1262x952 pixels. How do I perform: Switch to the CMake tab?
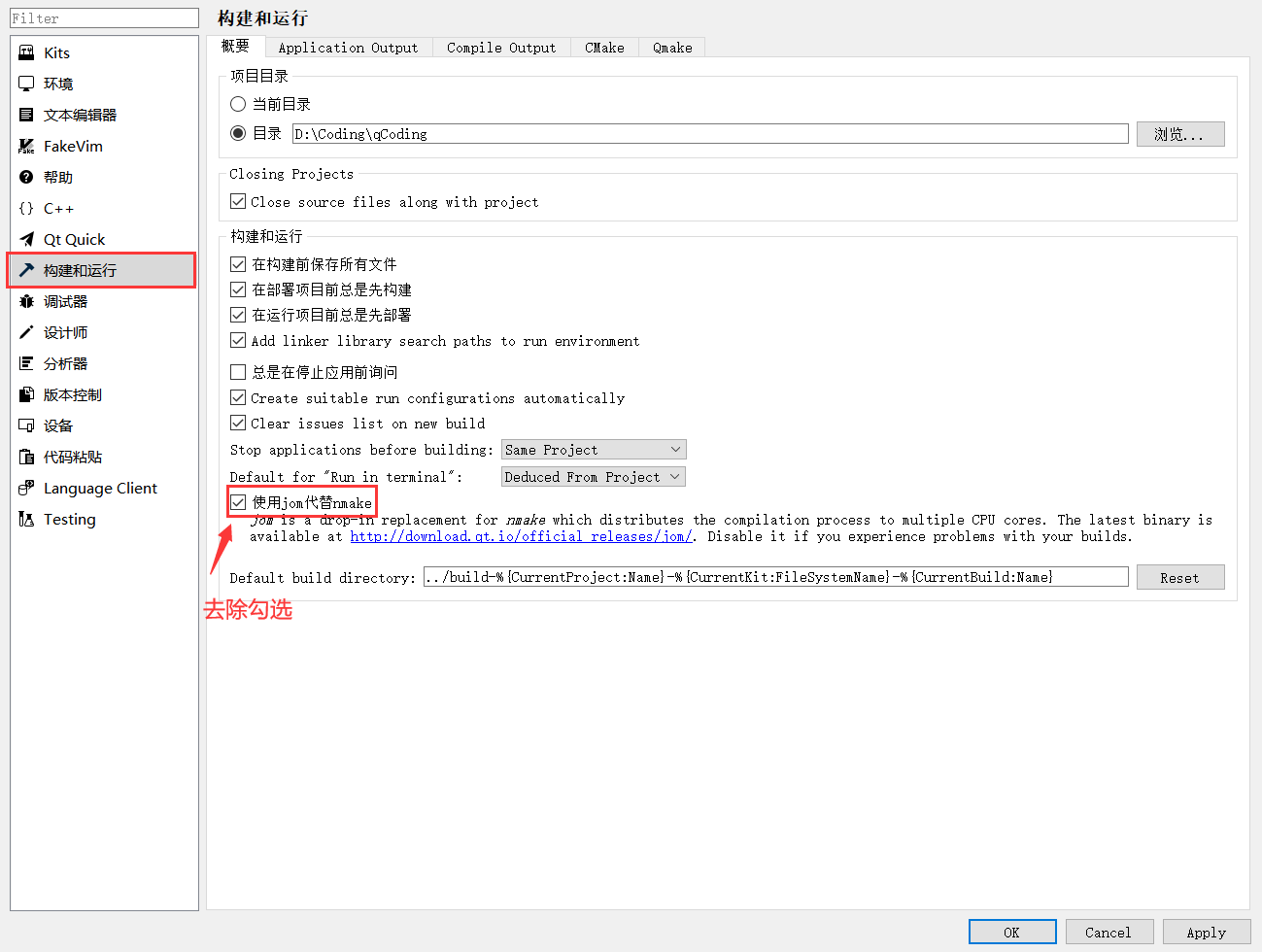click(604, 48)
